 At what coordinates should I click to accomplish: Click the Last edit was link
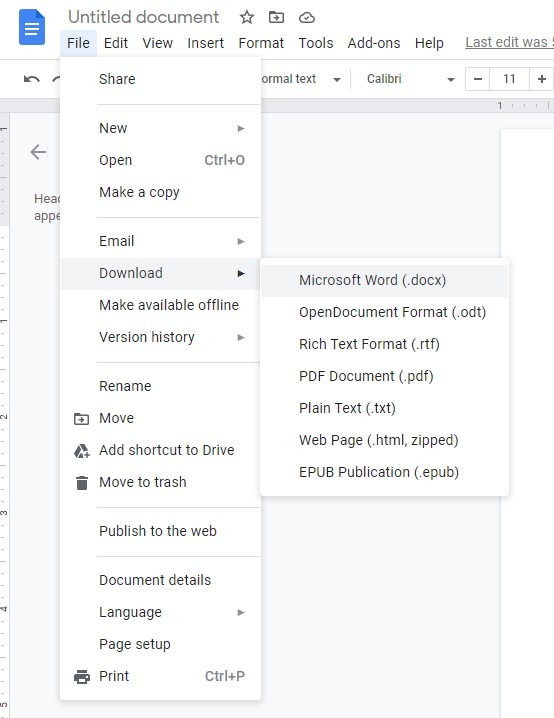[510, 42]
